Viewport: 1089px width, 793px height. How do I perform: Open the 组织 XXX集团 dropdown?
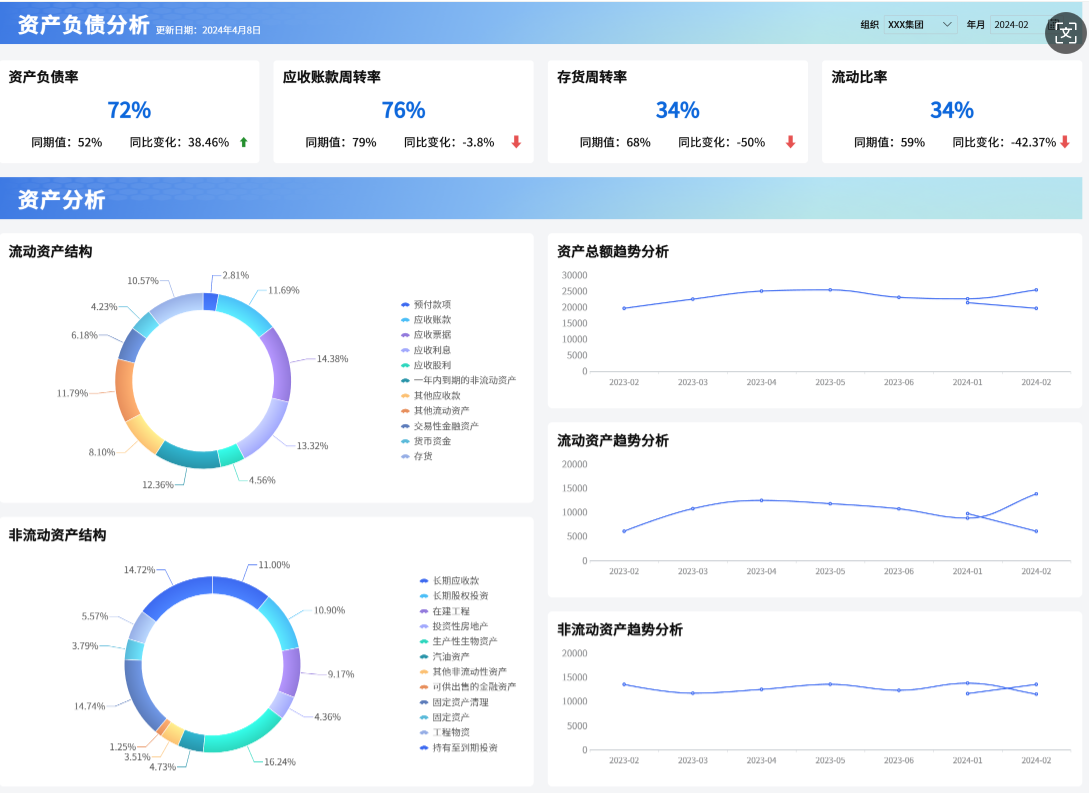tap(921, 25)
